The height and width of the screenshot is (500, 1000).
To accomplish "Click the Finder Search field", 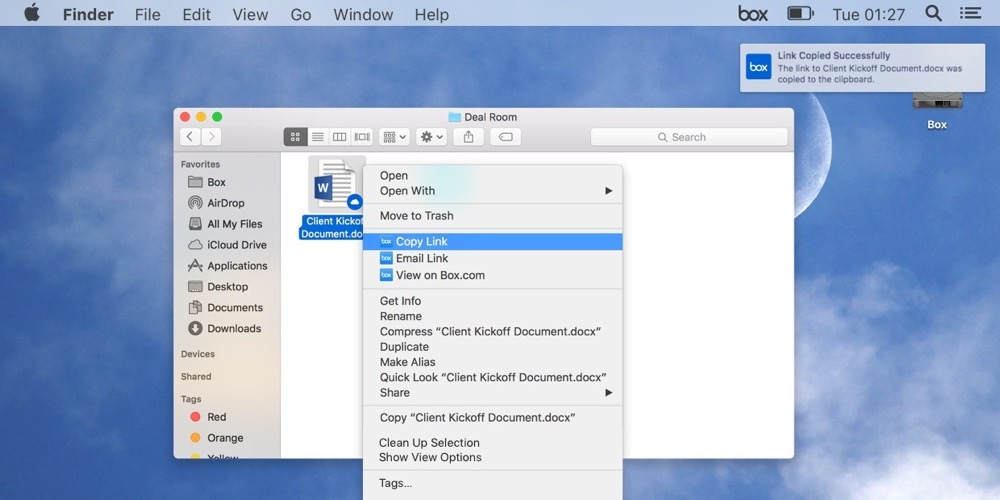I will [x=688, y=137].
